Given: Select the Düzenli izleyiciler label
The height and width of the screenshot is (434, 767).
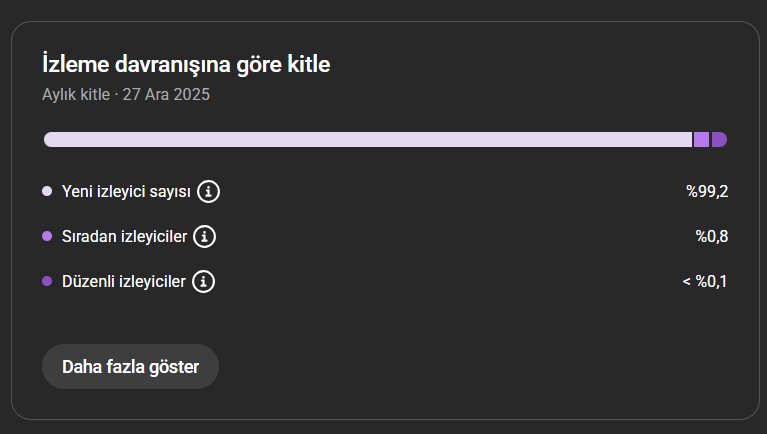Looking at the screenshot, I should [x=124, y=281].
